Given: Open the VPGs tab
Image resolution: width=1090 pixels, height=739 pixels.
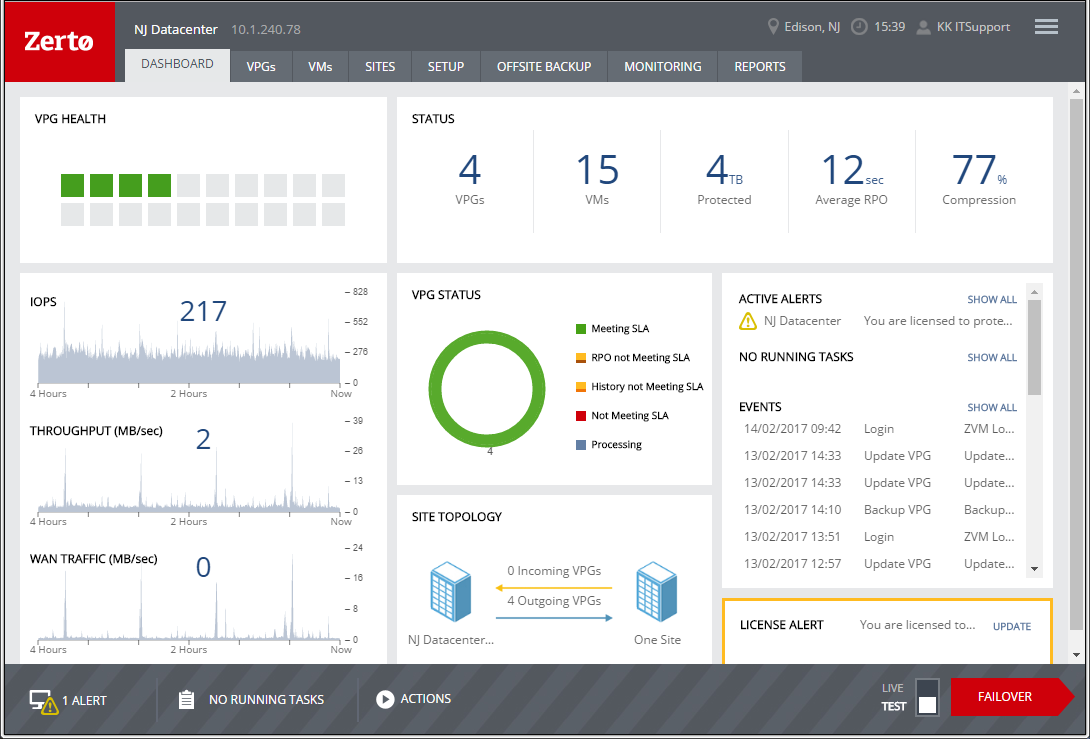Looking at the screenshot, I should 261,67.
